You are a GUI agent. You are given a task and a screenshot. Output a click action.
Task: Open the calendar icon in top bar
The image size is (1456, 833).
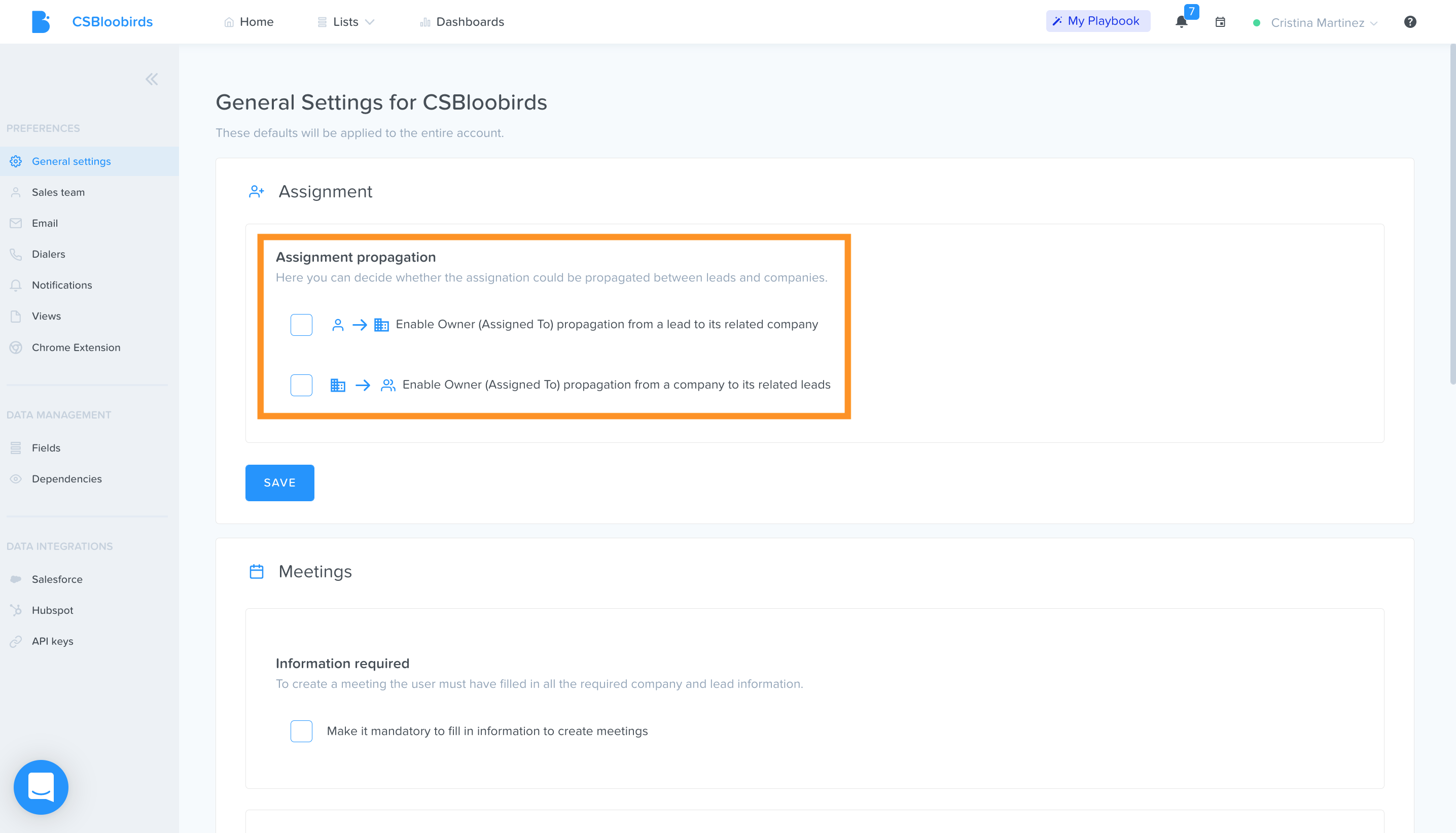[1220, 22]
